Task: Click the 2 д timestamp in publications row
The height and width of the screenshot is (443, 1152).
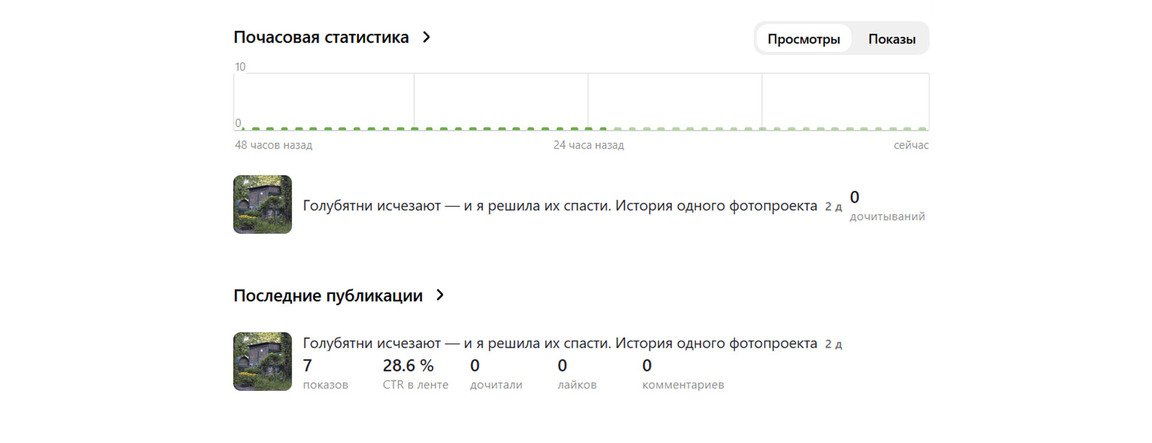Action: click(833, 344)
